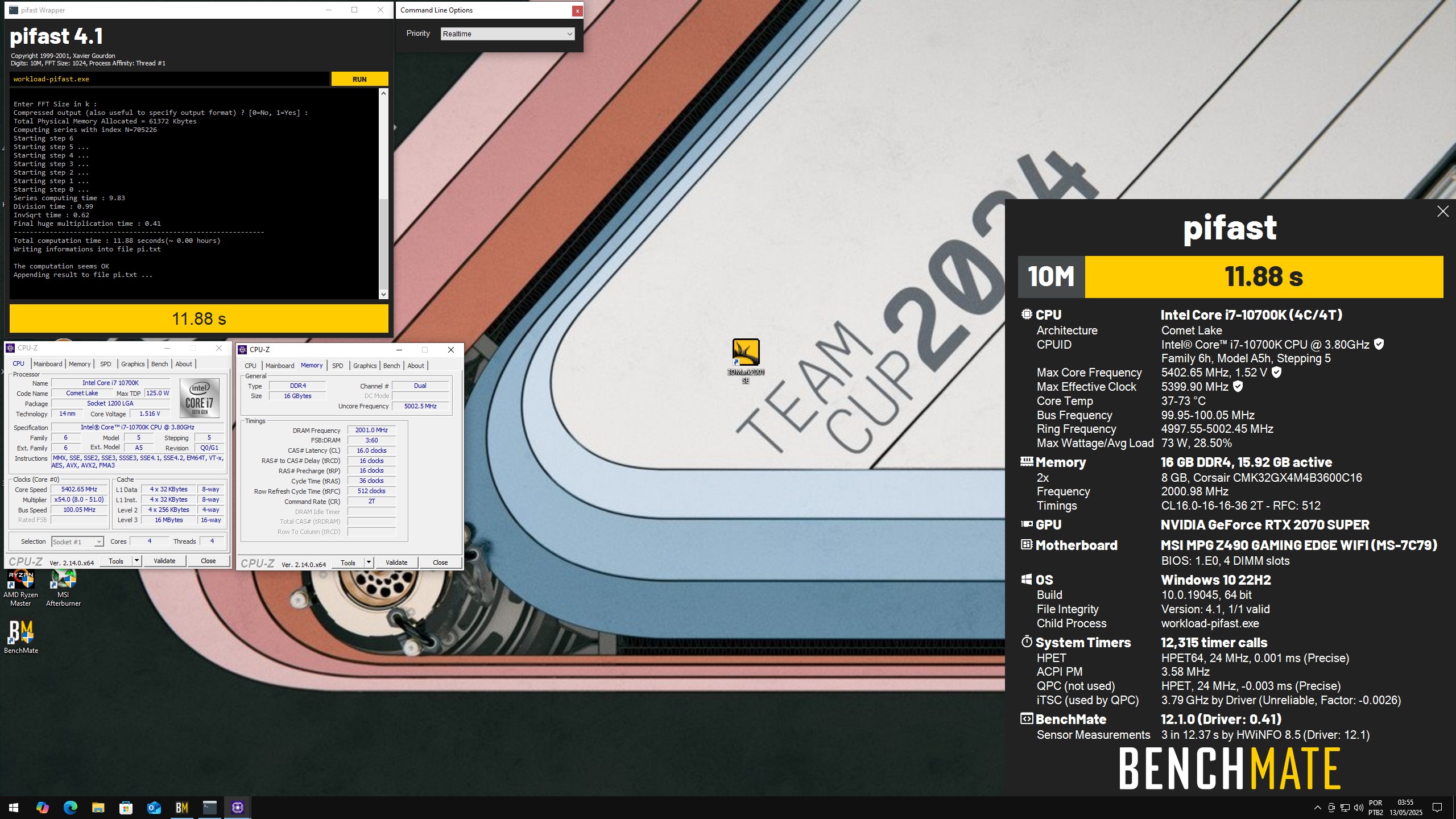The height and width of the screenshot is (819, 1456).
Task: Click the workload-pifast.exe input field
Action: click(x=169, y=79)
